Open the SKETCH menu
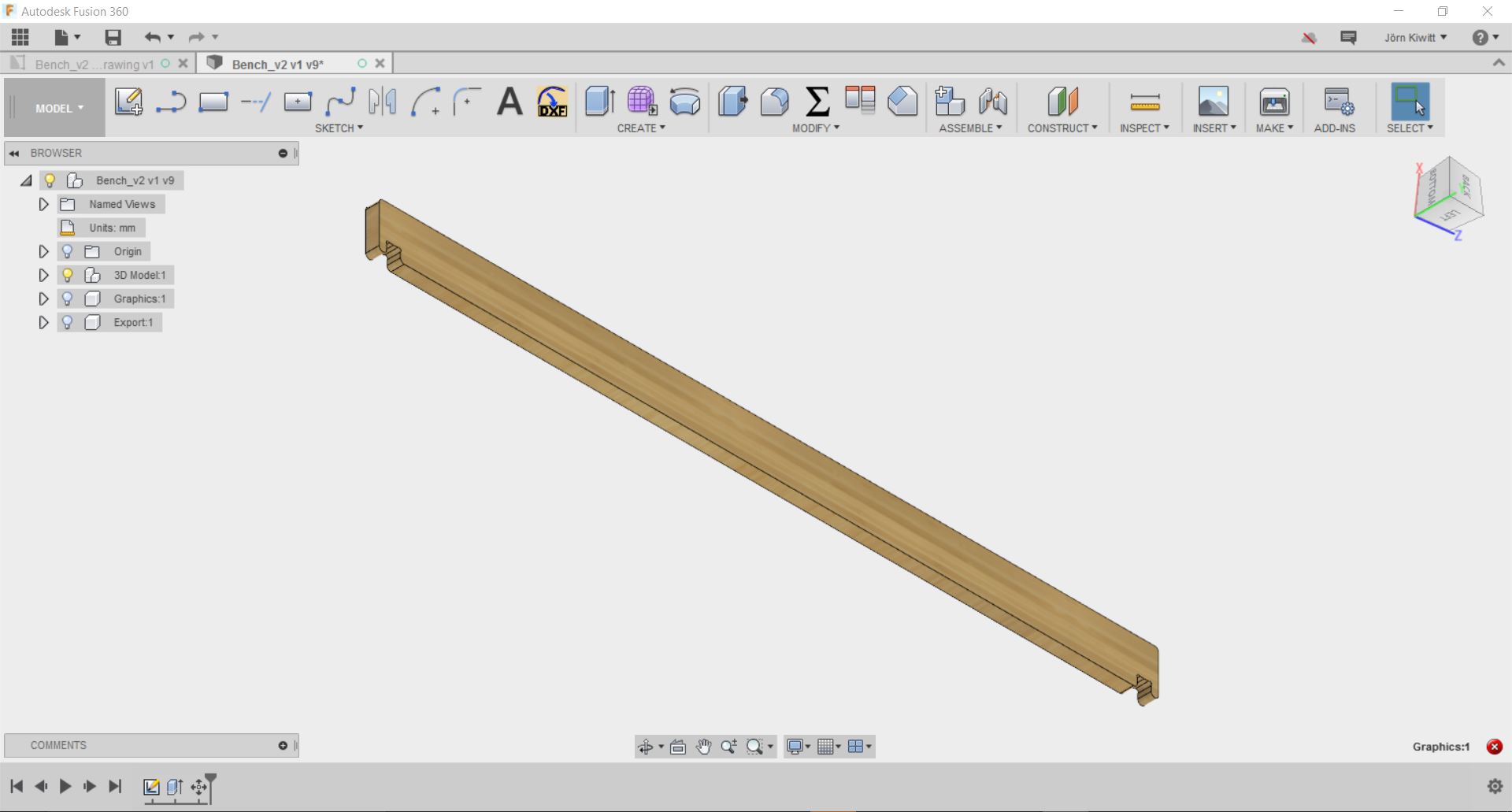Screen dimensions: 1512x812 click(x=339, y=128)
